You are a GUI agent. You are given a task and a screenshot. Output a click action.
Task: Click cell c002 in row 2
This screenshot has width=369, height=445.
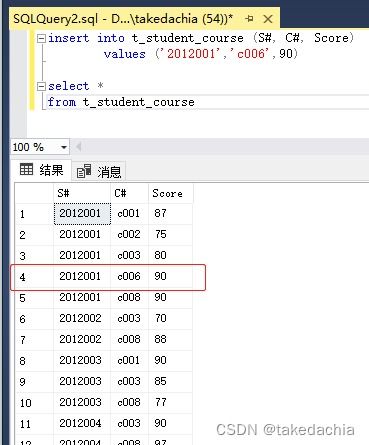click(x=129, y=235)
